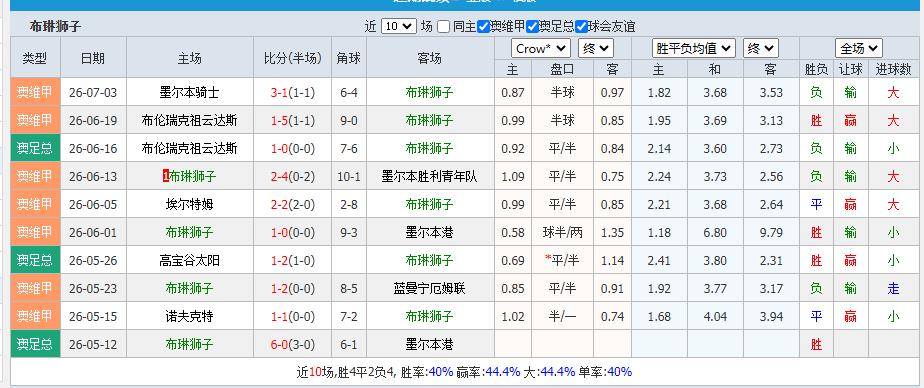This screenshot has width=924, height=388.
Task: Uncheck the 澳维甲 league checkbox
Action: 483,27
